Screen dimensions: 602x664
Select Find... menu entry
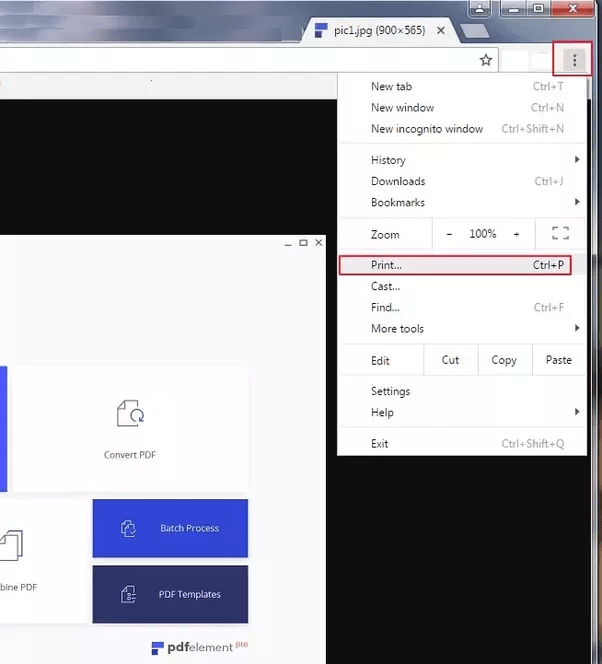[x=462, y=307]
